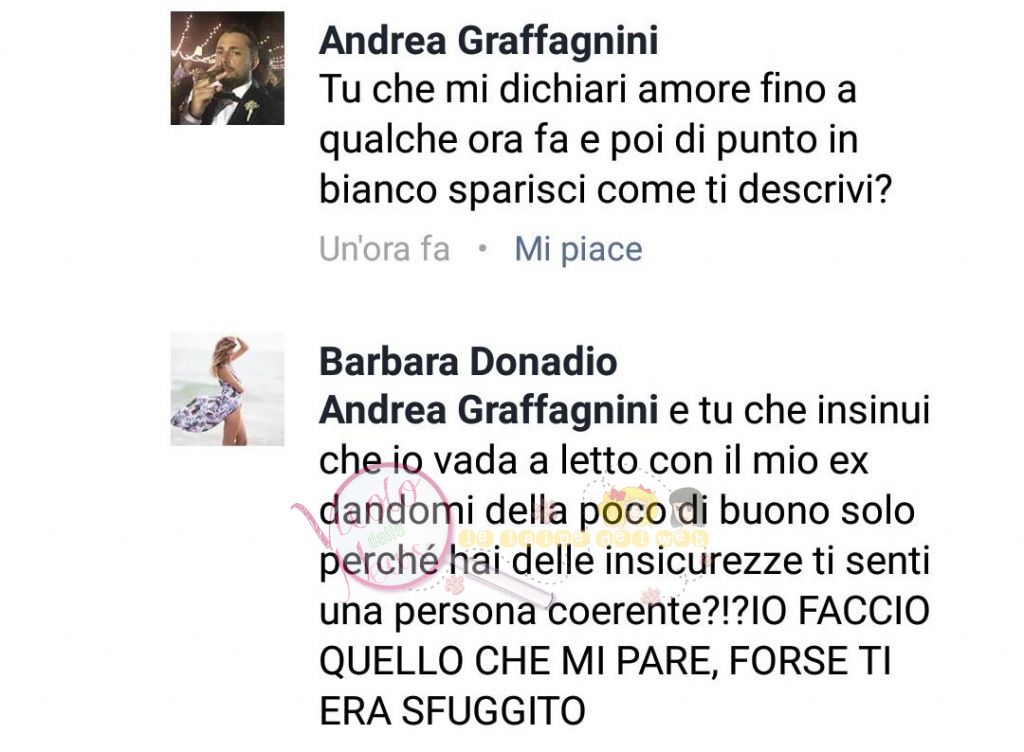Open the Andrea Graffagnini mention in Barbara's reply
Image resolution: width=1024 pixels, height=752 pixels.
[x=488, y=411]
